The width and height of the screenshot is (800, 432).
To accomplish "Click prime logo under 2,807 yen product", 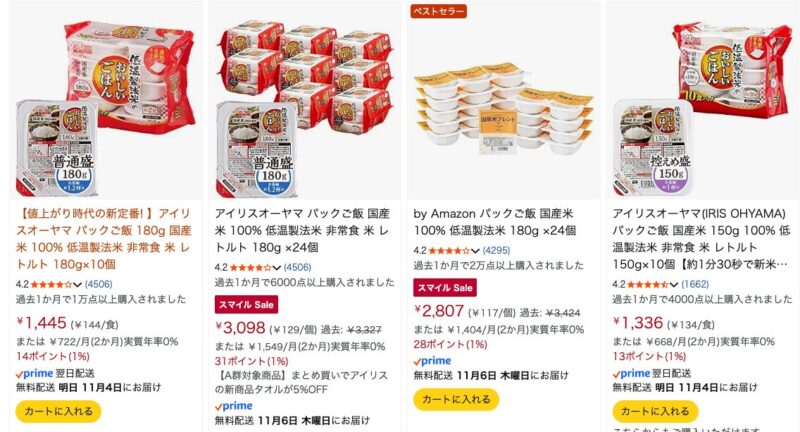I will [x=433, y=361].
